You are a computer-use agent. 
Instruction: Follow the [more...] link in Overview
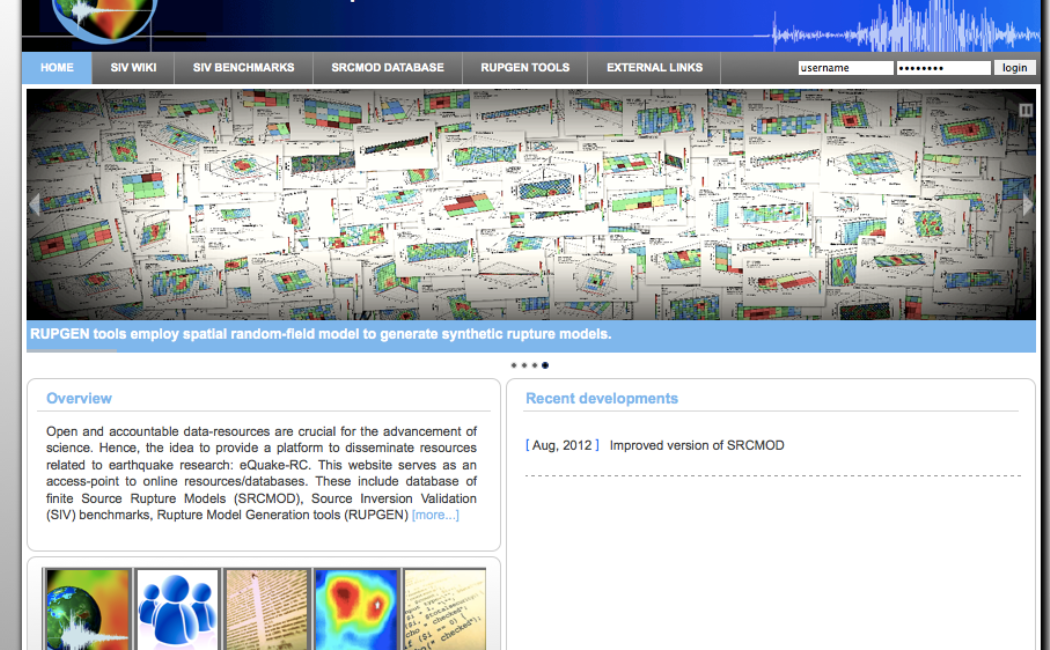click(435, 515)
